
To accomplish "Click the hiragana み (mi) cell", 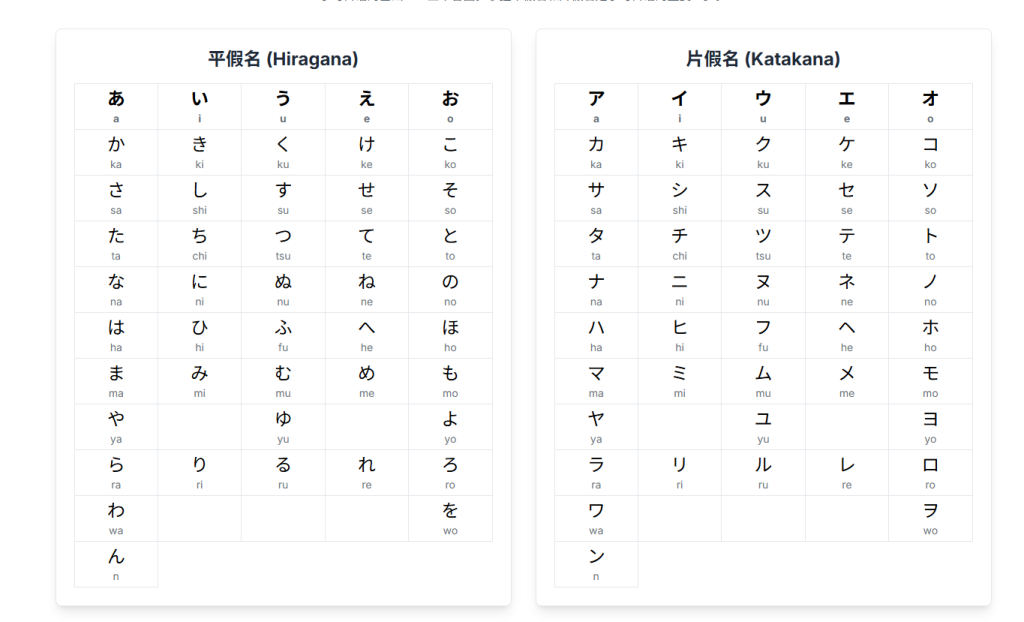I will click(x=200, y=381).
